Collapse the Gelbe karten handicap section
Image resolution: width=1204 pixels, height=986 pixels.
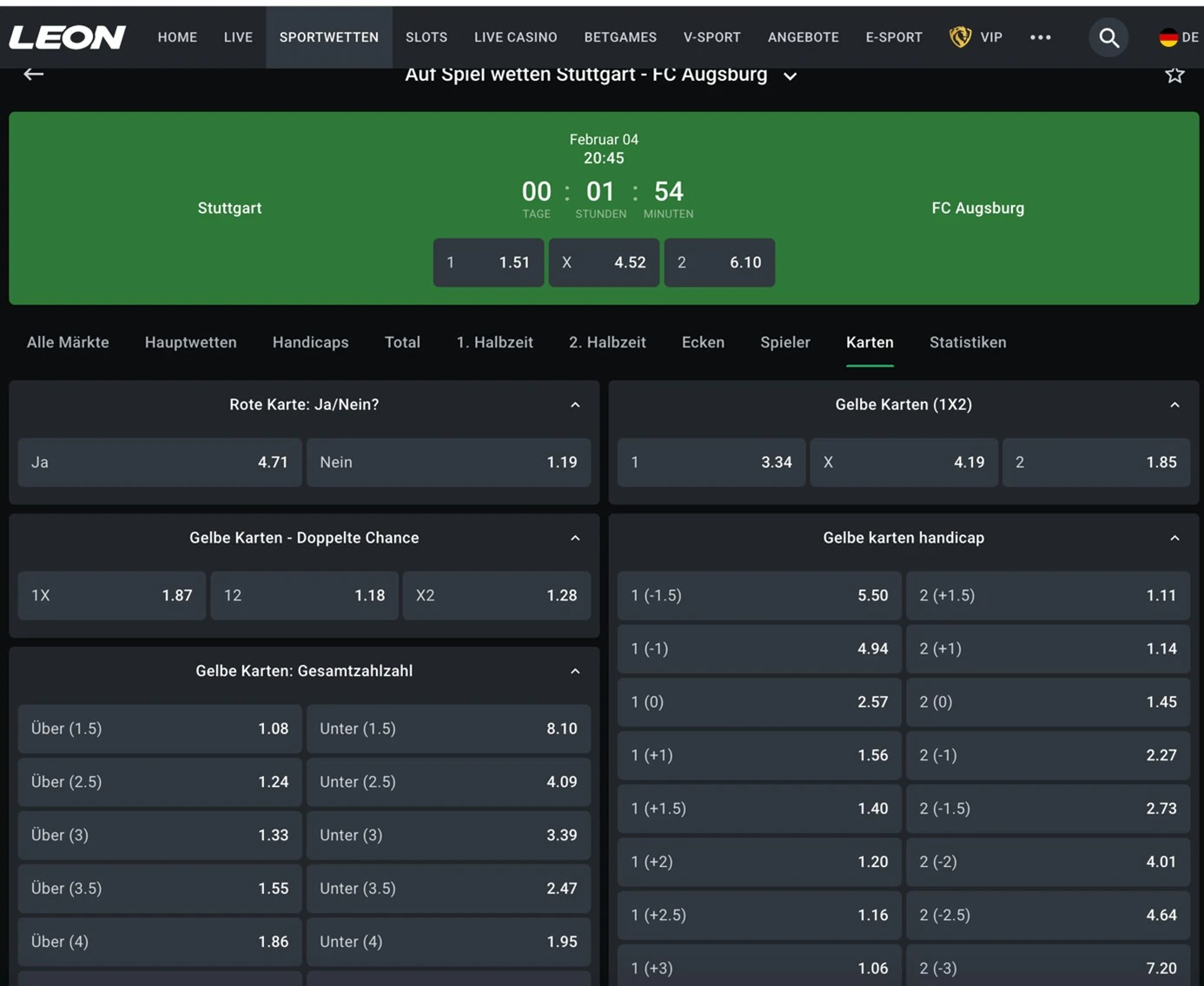point(1174,539)
